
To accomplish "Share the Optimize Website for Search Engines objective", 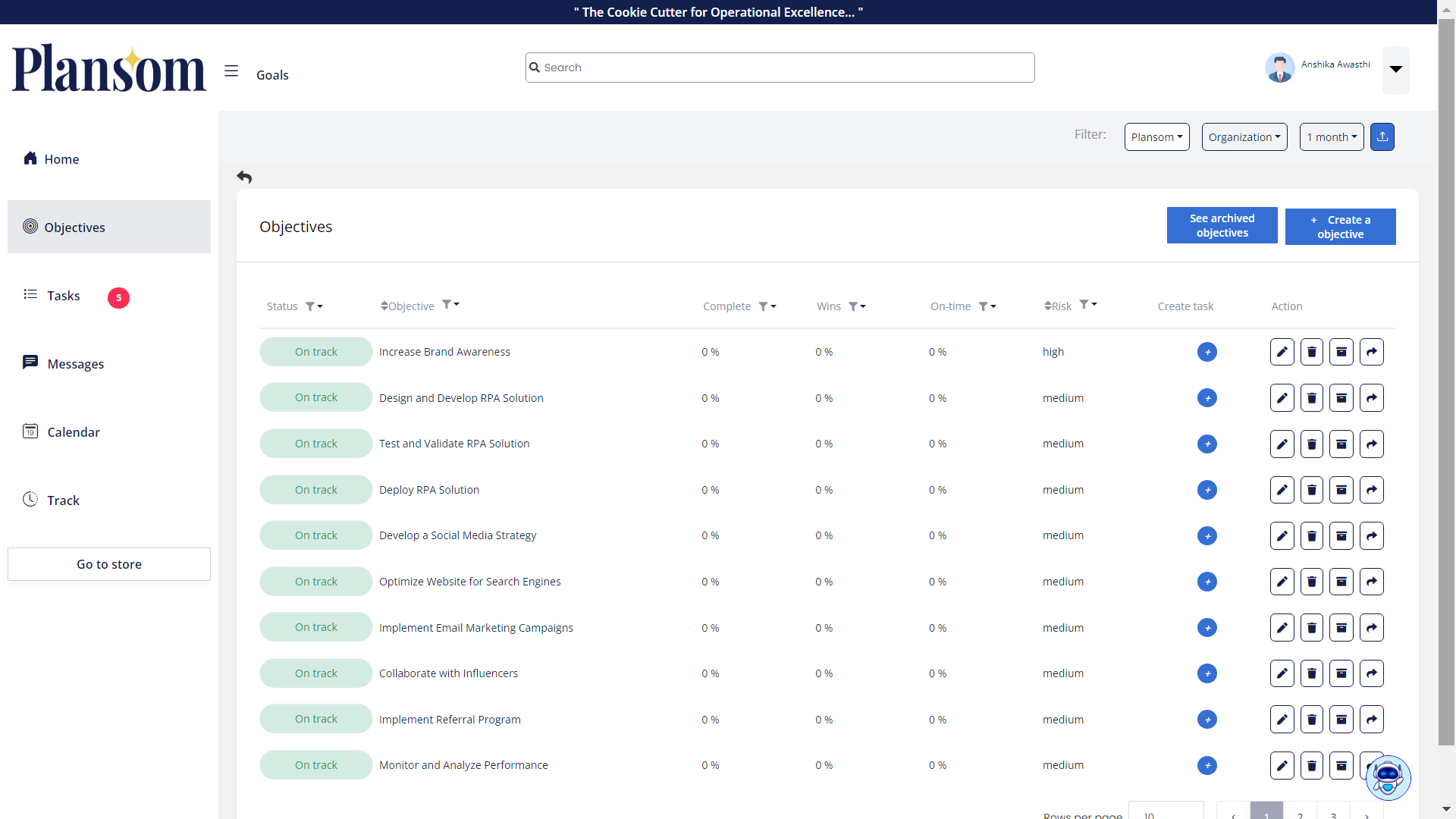I will tap(1371, 582).
